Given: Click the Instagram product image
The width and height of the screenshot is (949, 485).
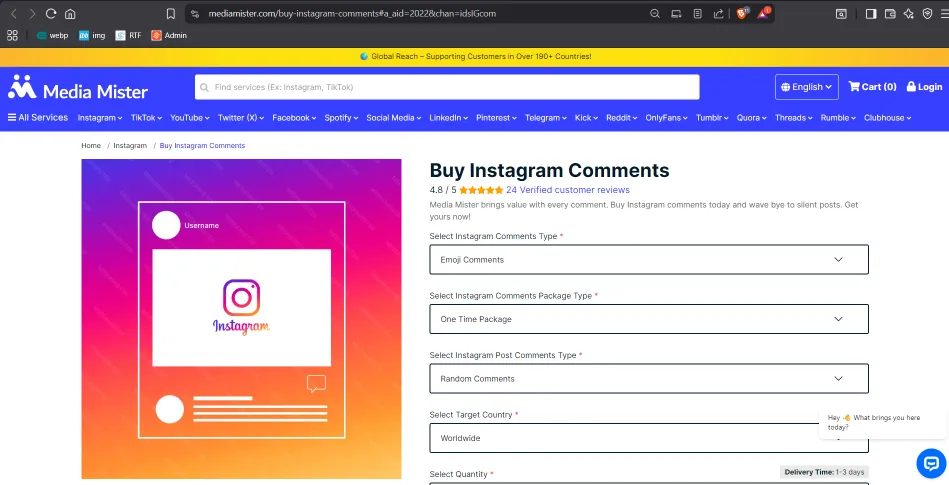Looking at the screenshot, I should (241, 318).
